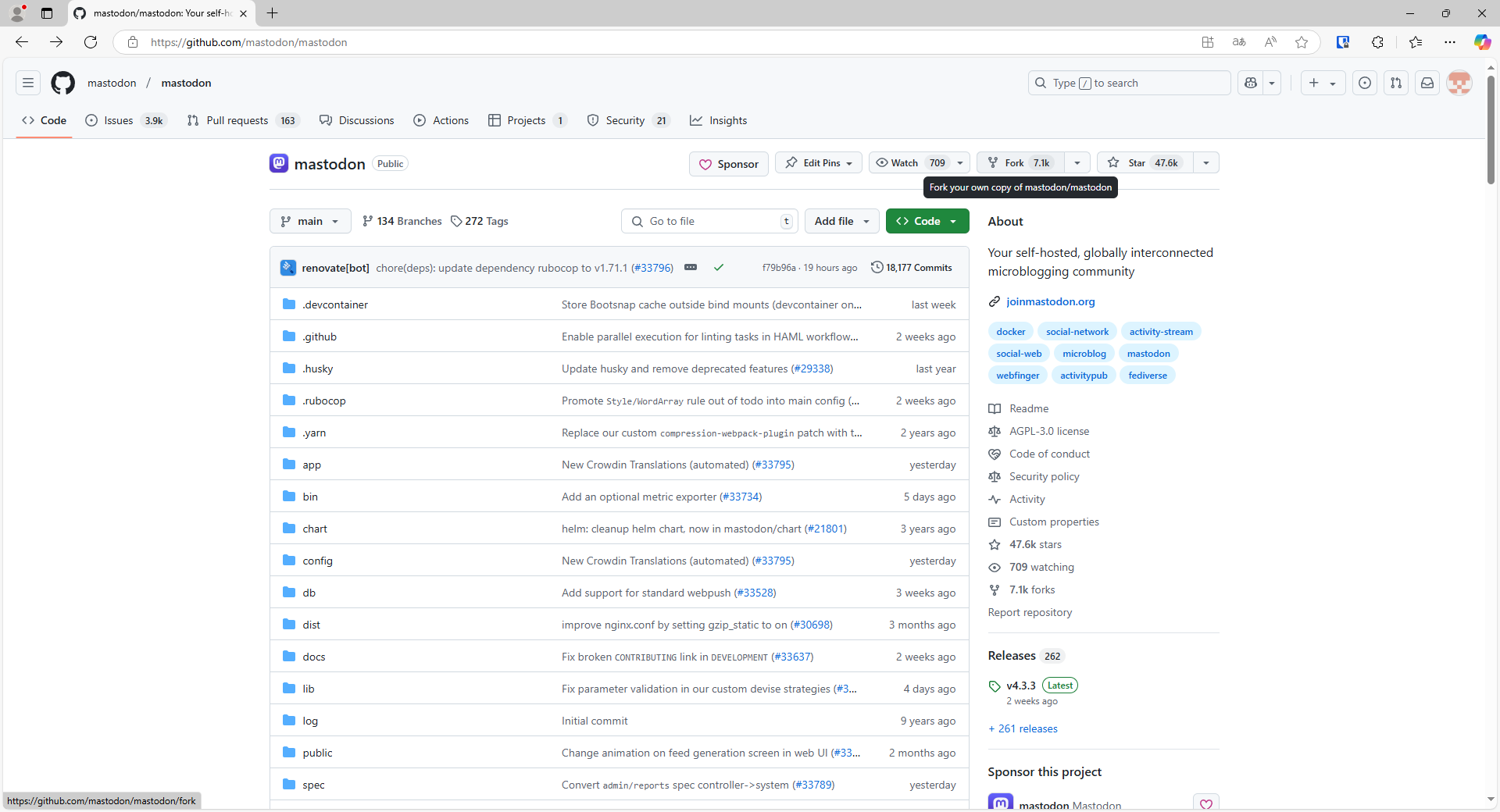View the commit status check mark
This screenshot has height=812, width=1500.
tap(719, 268)
